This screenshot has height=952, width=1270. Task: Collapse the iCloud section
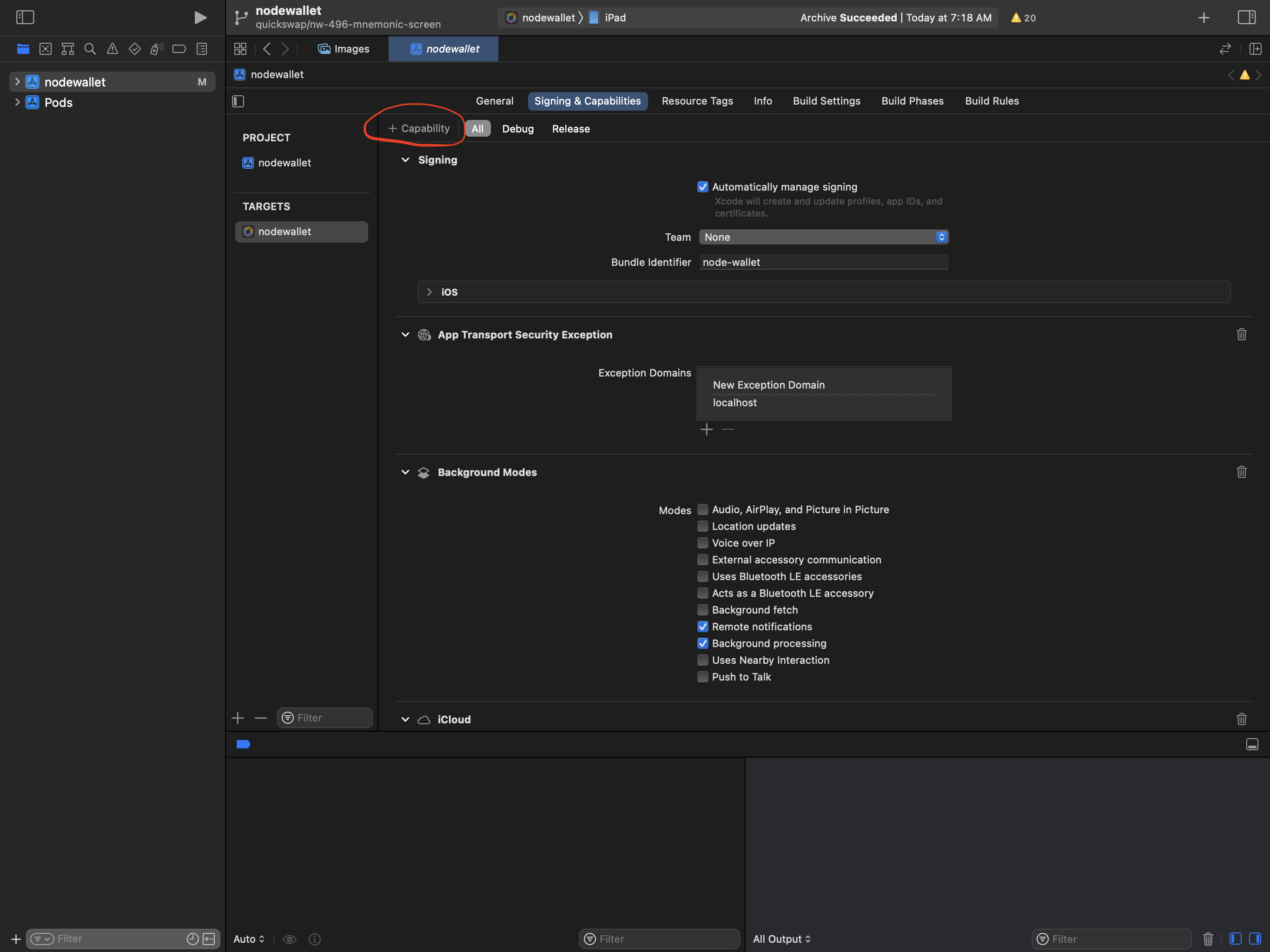click(405, 720)
